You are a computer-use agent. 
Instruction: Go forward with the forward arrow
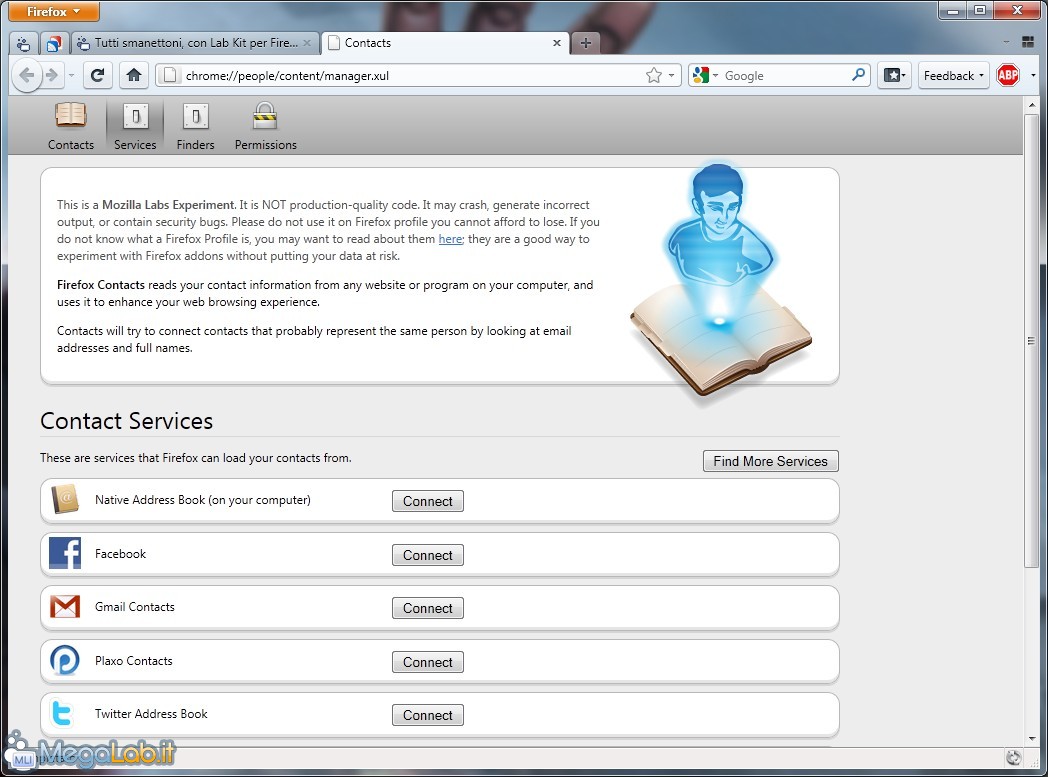point(52,75)
